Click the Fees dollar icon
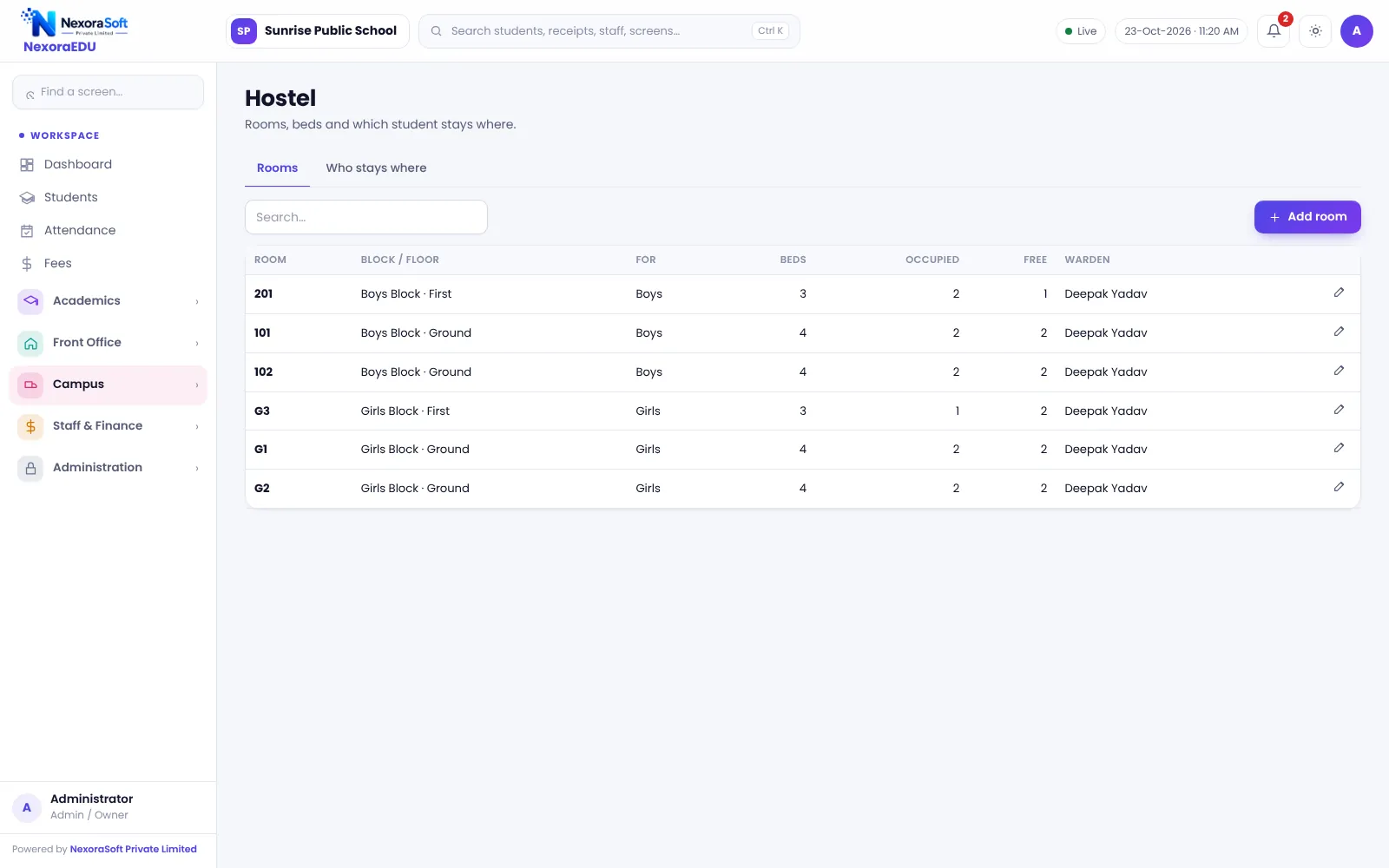This screenshot has width=1389, height=868. pos(27,264)
